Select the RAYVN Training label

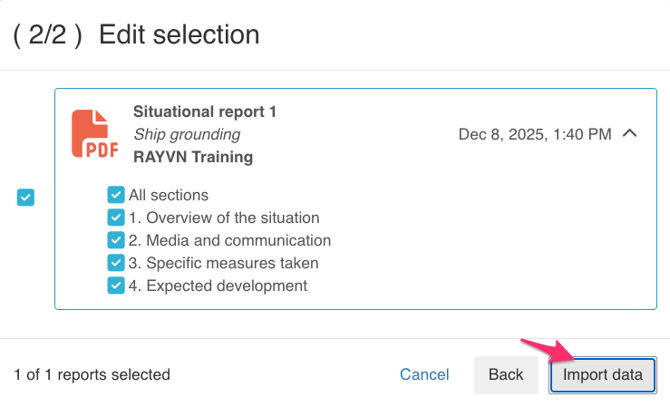pyautogui.click(x=193, y=156)
